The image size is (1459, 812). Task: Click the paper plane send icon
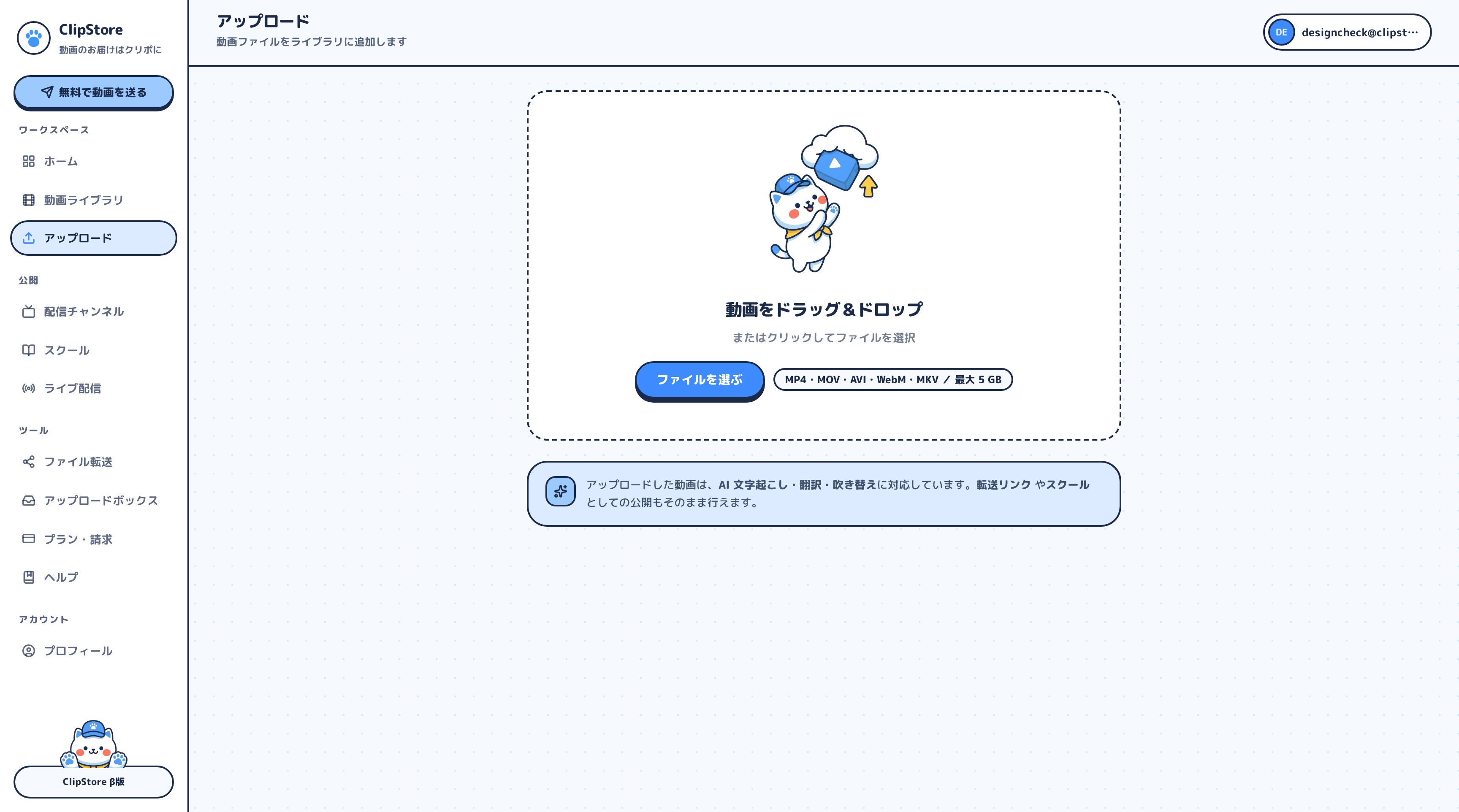click(47, 92)
